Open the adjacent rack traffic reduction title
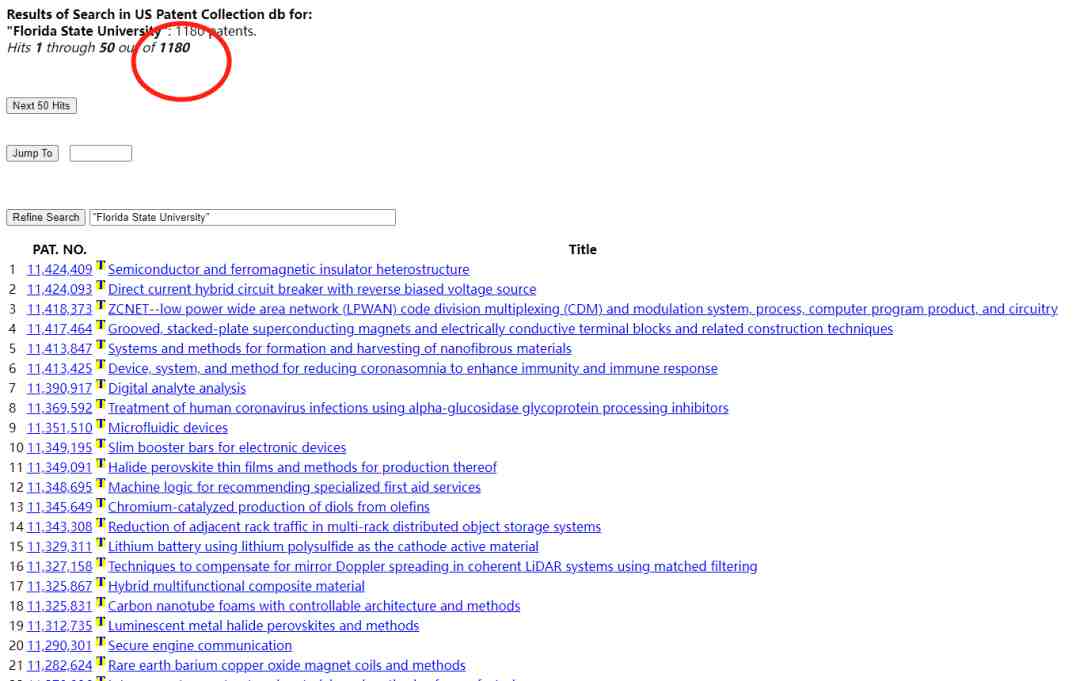This screenshot has width=1080, height=681. pyautogui.click(x=355, y=527)
